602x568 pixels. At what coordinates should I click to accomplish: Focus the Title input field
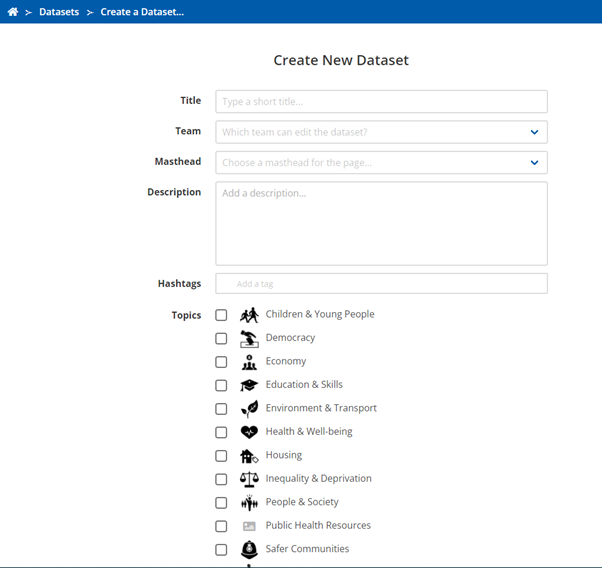(x=381, y=101)
